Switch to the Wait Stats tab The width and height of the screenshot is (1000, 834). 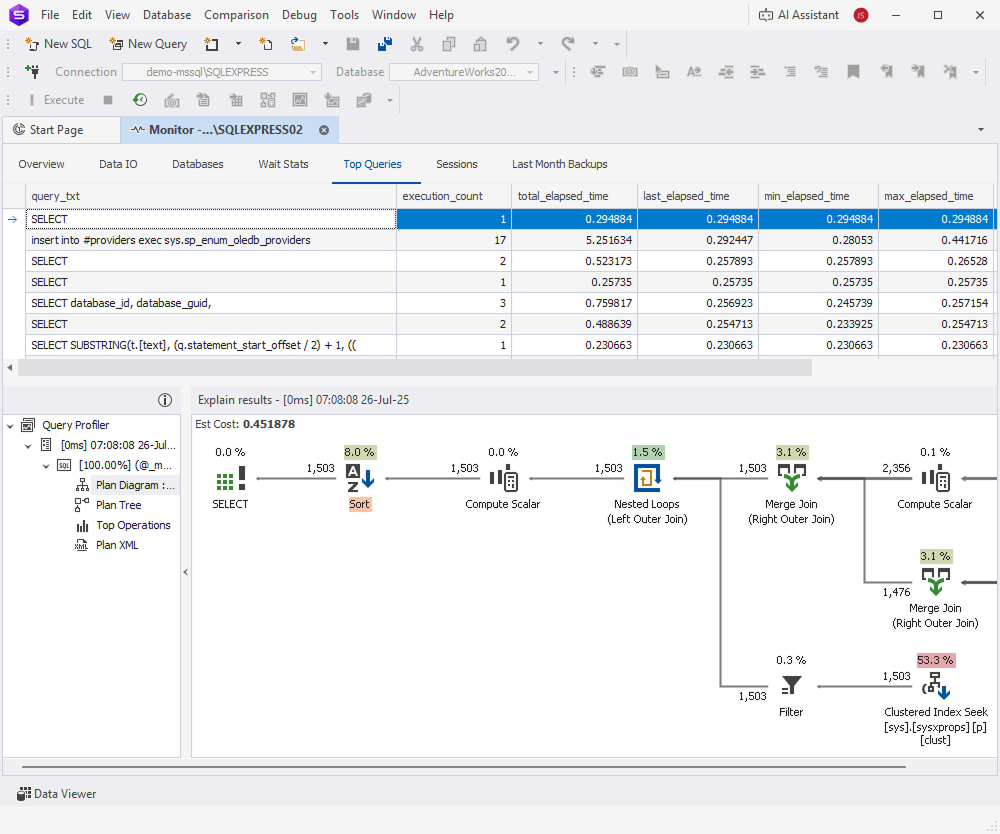tap(283, 164)
